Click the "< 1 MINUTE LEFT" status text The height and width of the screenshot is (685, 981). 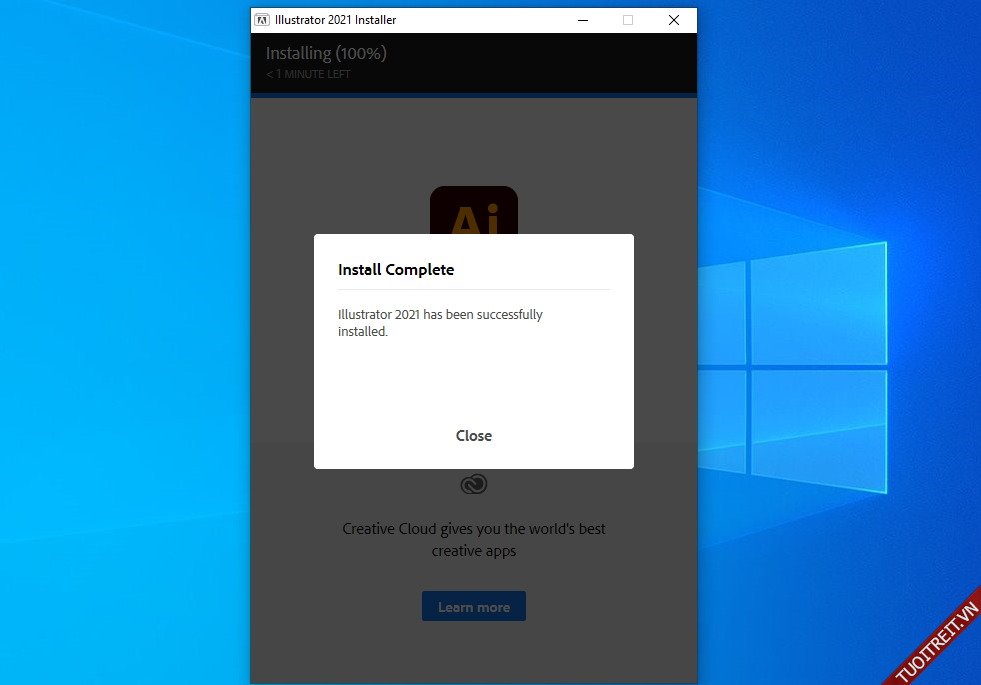pos(308,74)
